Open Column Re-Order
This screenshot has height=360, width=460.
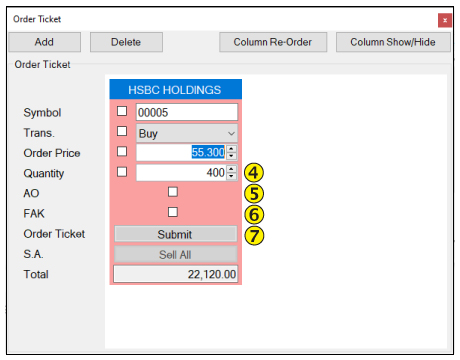pos(273,42)
